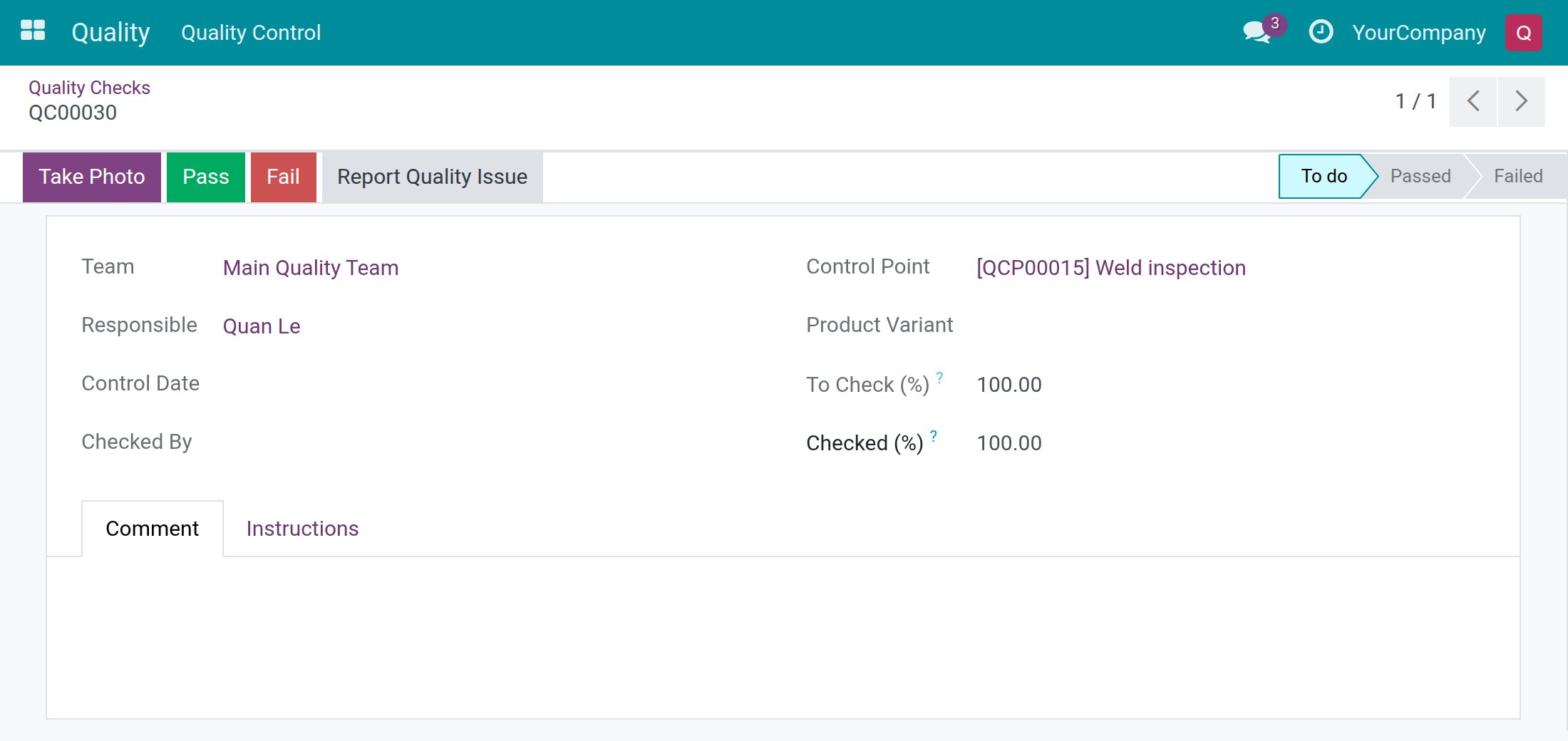This screenshot has width=1568, height=741.
Task: Click inside the Comment text area
Action: point(783,637)
